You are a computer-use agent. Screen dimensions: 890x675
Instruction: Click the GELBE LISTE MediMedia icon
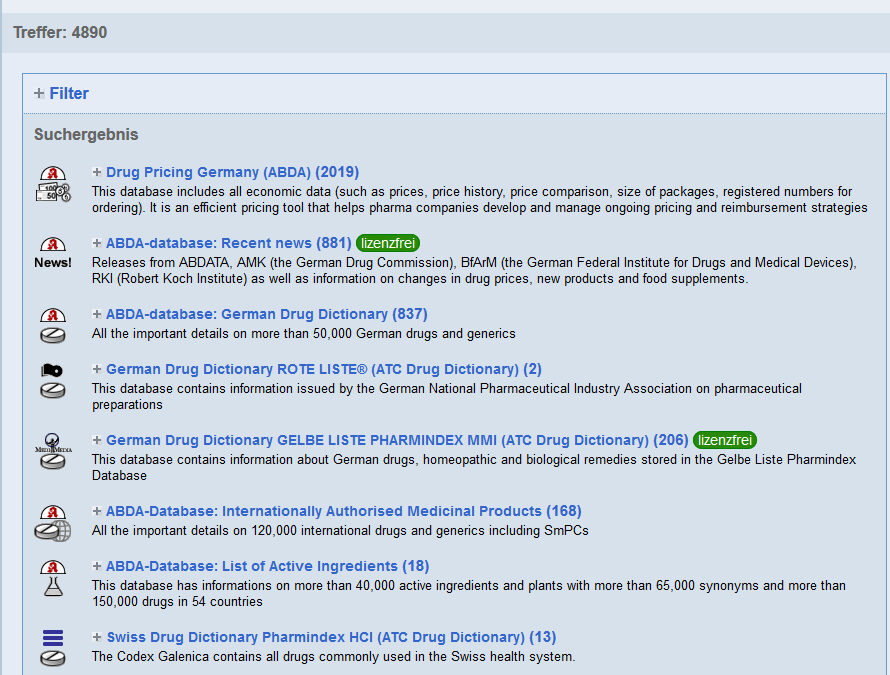coord(53,451)
